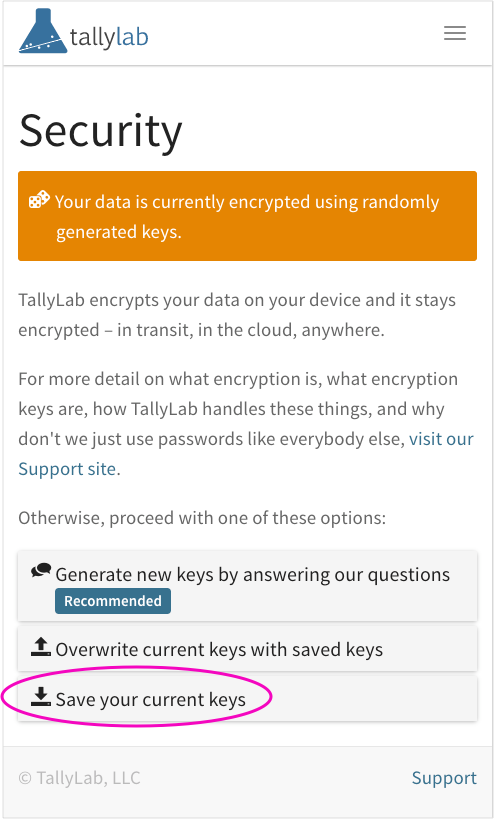Click the 'randomly generated keys' banner text

click(248, 217)
